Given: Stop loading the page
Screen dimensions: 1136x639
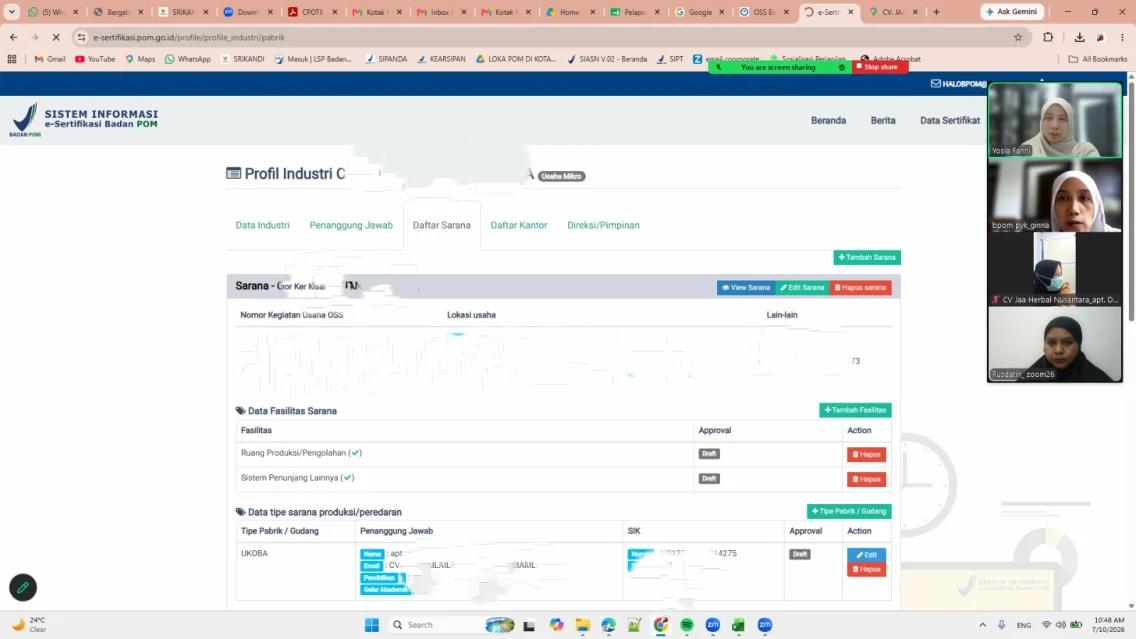Looking at the screenshot, I should click(x=56, y=37).
